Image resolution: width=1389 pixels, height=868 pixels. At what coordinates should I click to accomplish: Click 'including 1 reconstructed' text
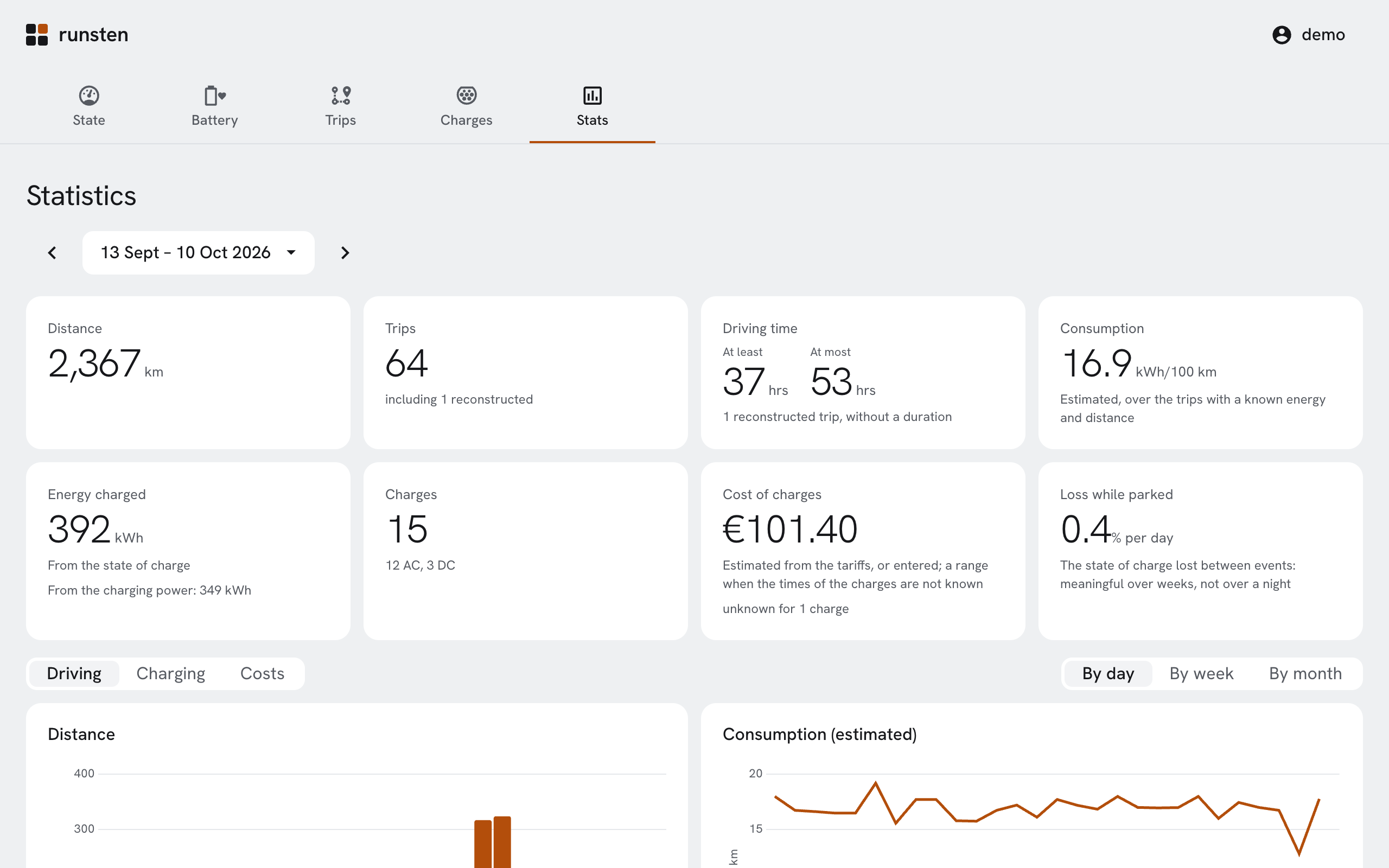(458, 399)
